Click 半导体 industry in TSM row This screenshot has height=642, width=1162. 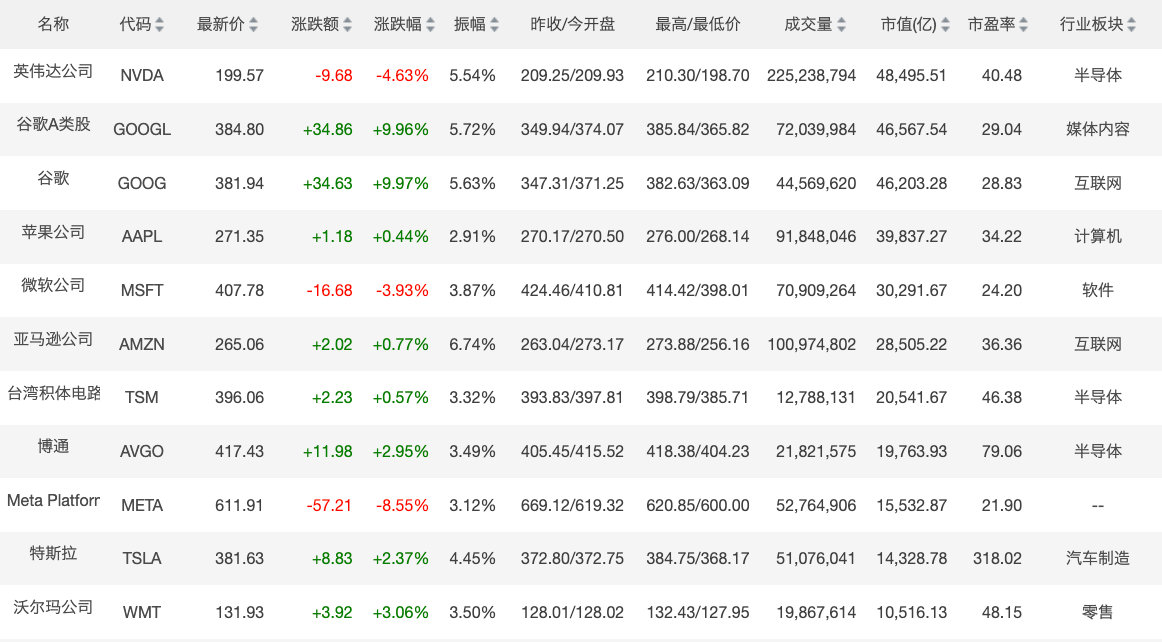pos(1098,397)
